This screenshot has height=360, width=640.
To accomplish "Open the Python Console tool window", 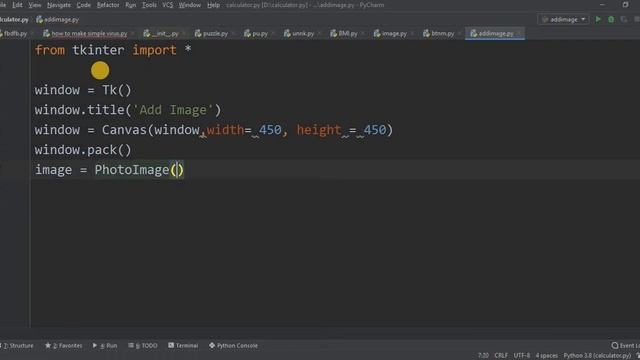I will (233, 346).
